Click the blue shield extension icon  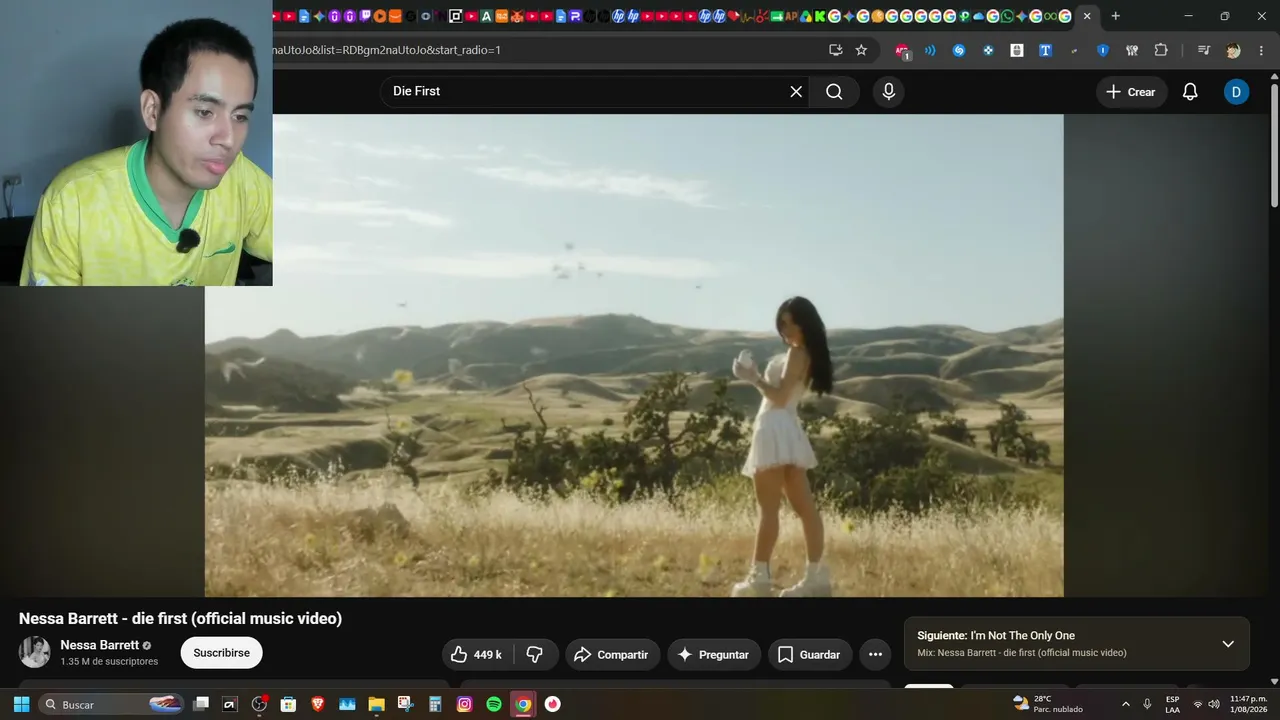pyautogui.click(x=1103, y=50)
